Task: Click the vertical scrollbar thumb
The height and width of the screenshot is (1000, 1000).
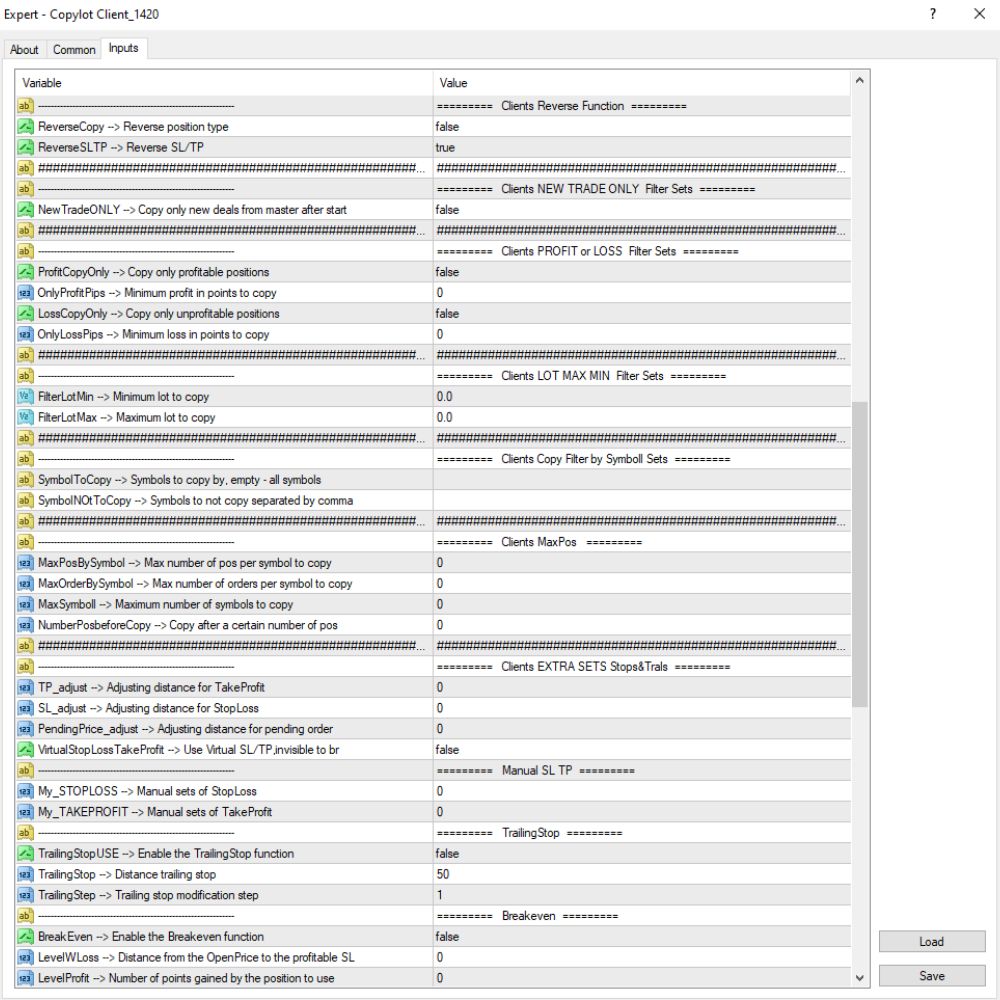Action: point(860,554)
